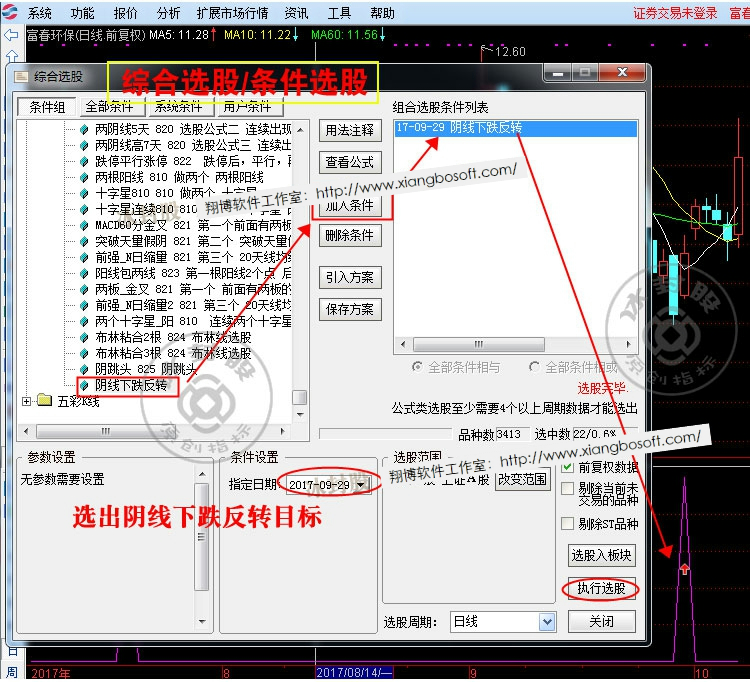Open the 扩展市场行情 menu
Viewport: 750px width, 682px height.
tap(232, 13)
